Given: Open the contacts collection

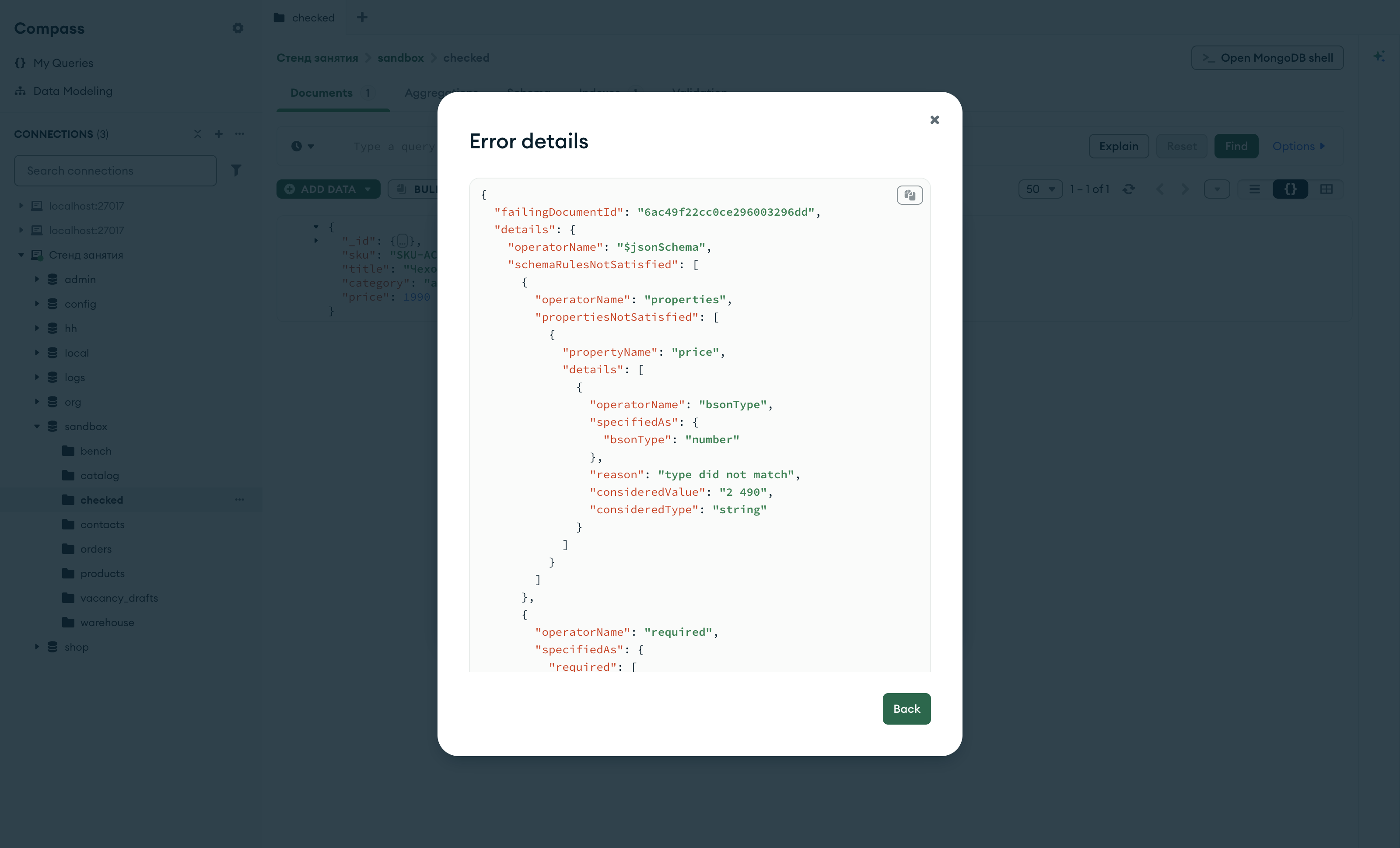Looking at the screenshot, I should pyautogui.click(x=102, y=524).
